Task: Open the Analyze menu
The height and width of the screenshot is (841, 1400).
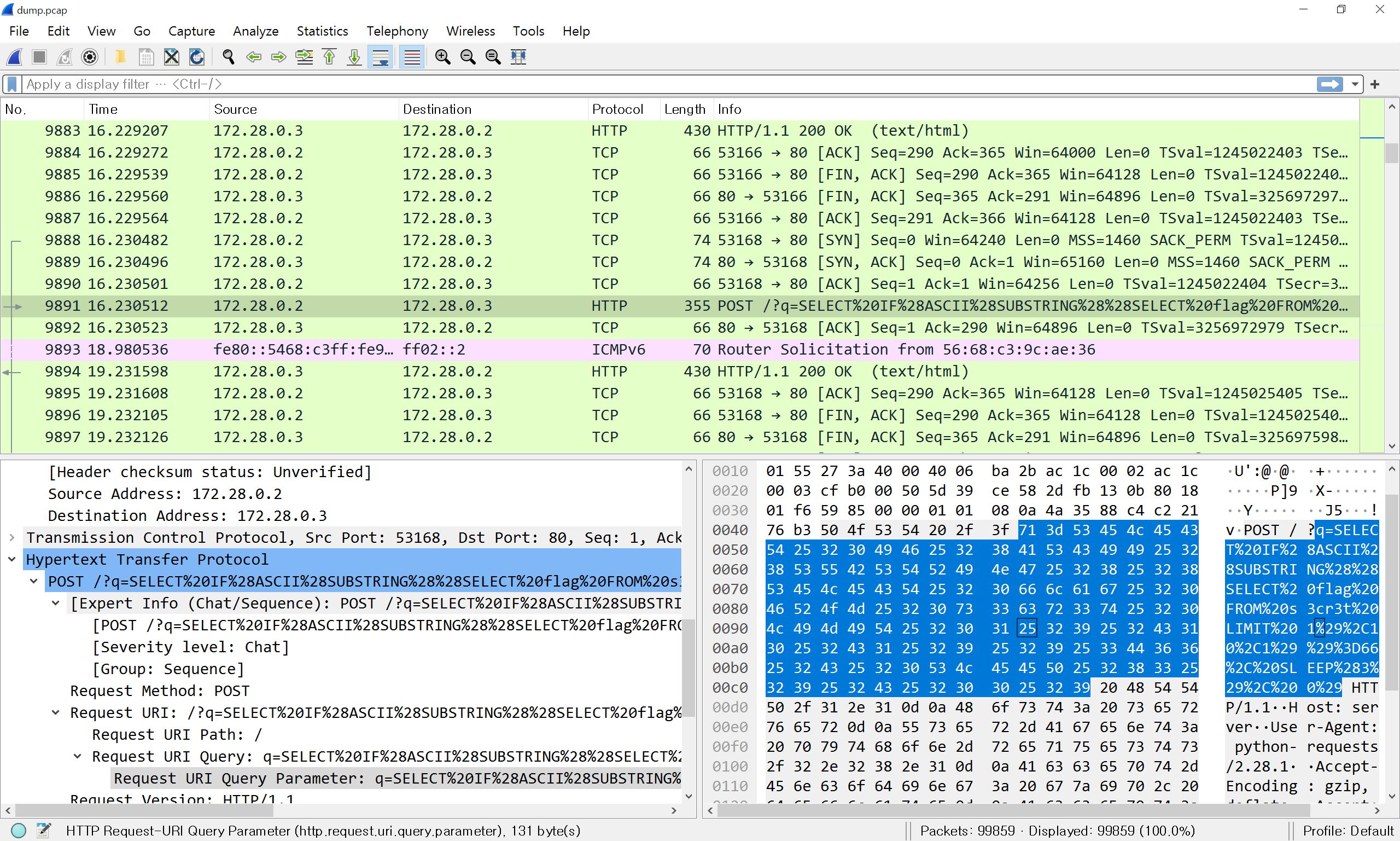Action: point(255,31)
